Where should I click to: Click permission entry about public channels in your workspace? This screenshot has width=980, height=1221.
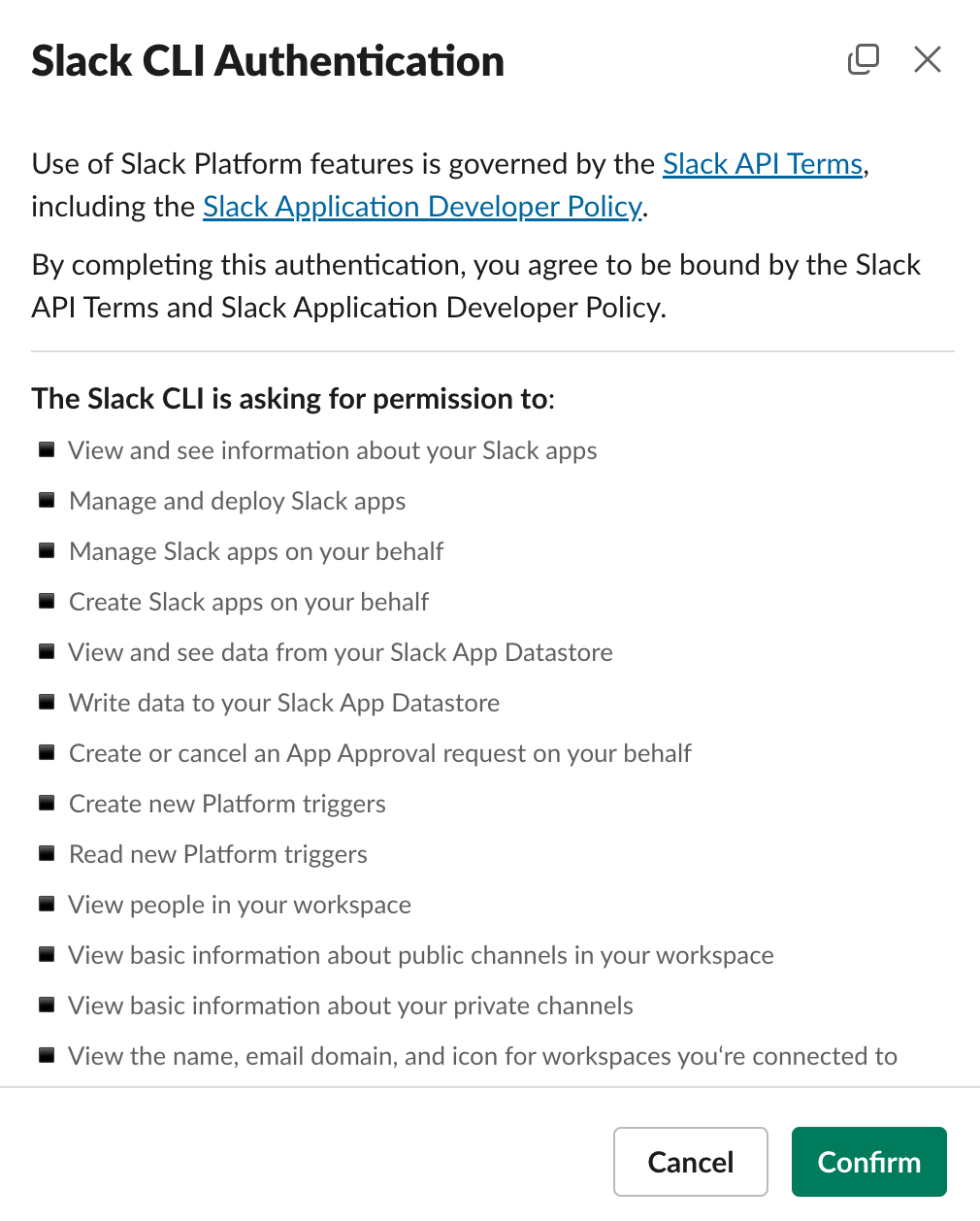pyautogui.click(x=420, y=954)
